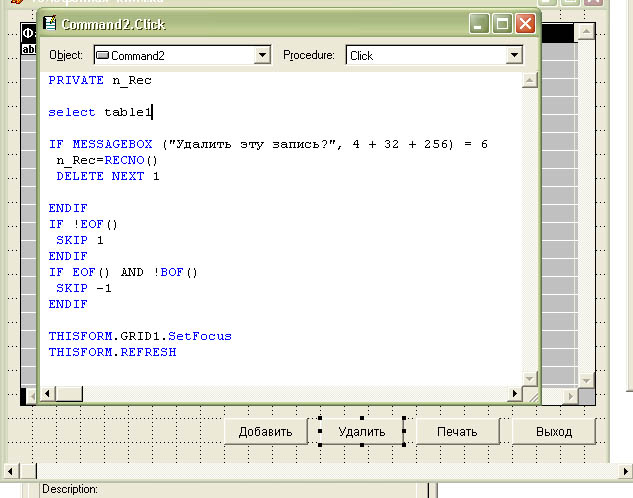
Task: Click the code window title bar icon
Action: [x=50, y=23]
